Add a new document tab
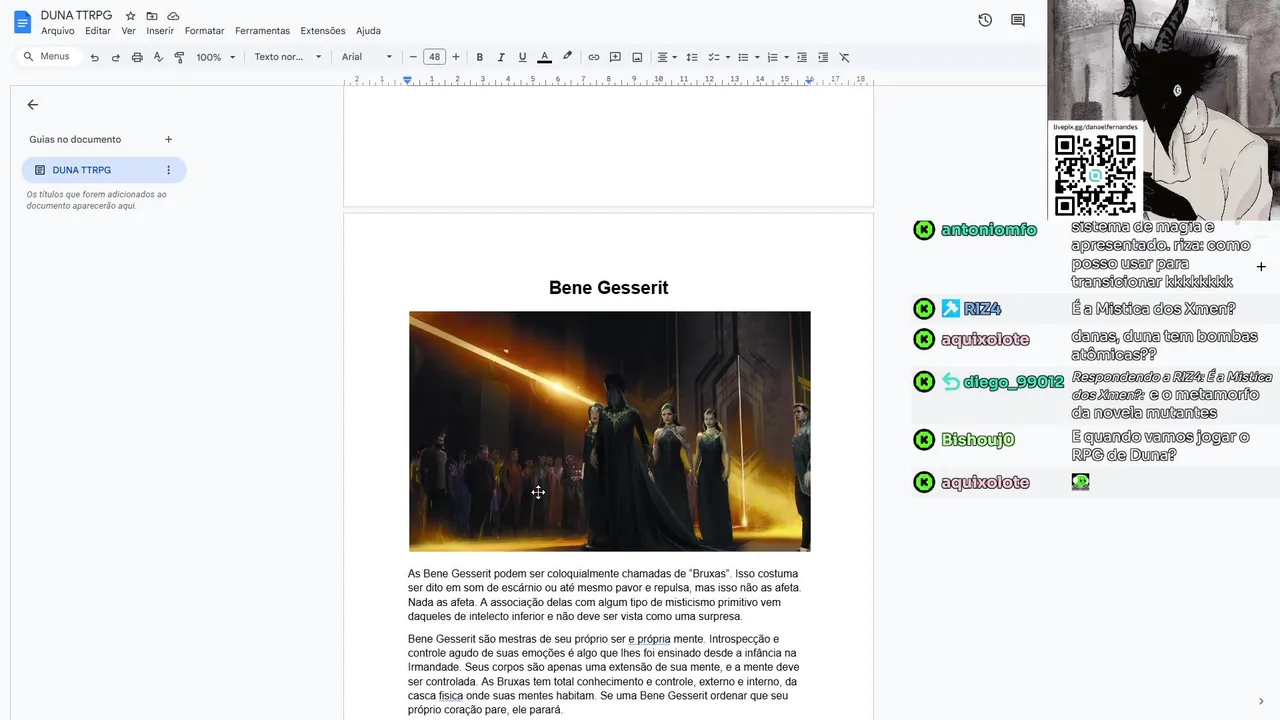 click(x=168, y=139)
